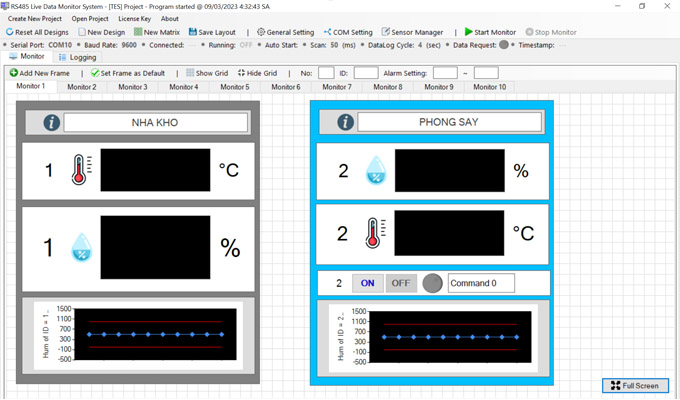Click the Command 0 text field

pos(493,283)
